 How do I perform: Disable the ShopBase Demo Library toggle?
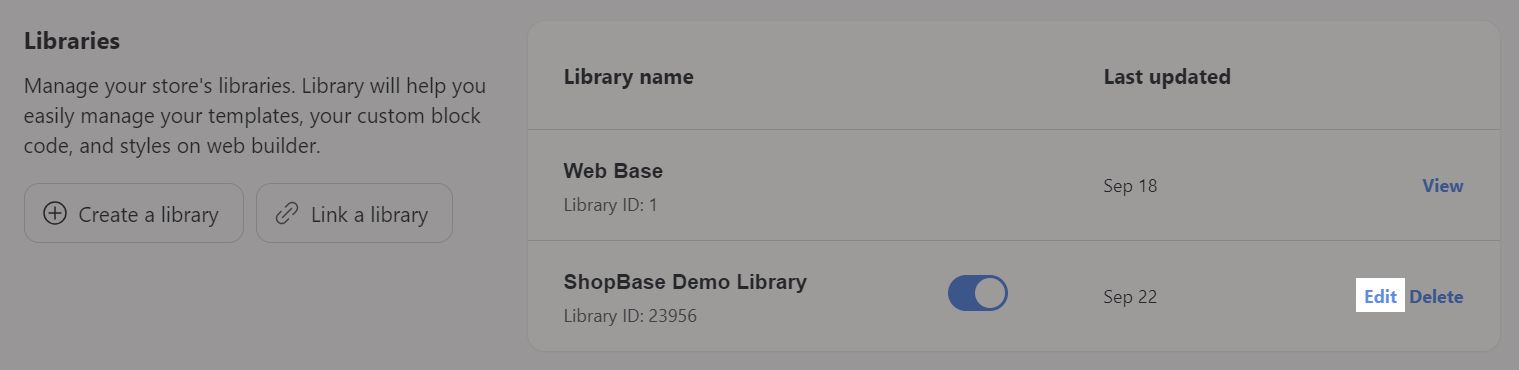(977, 294)
